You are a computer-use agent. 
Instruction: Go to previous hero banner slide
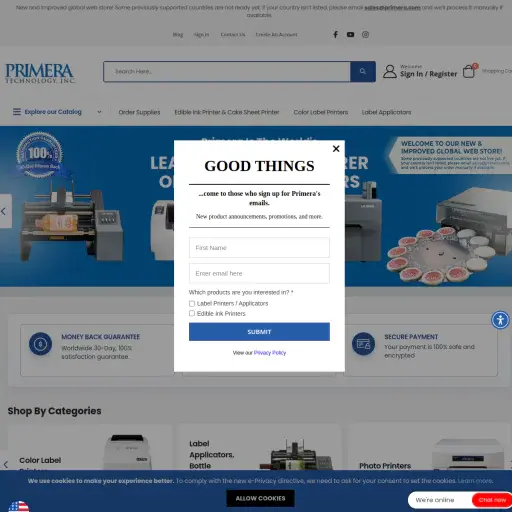point(5,211)
